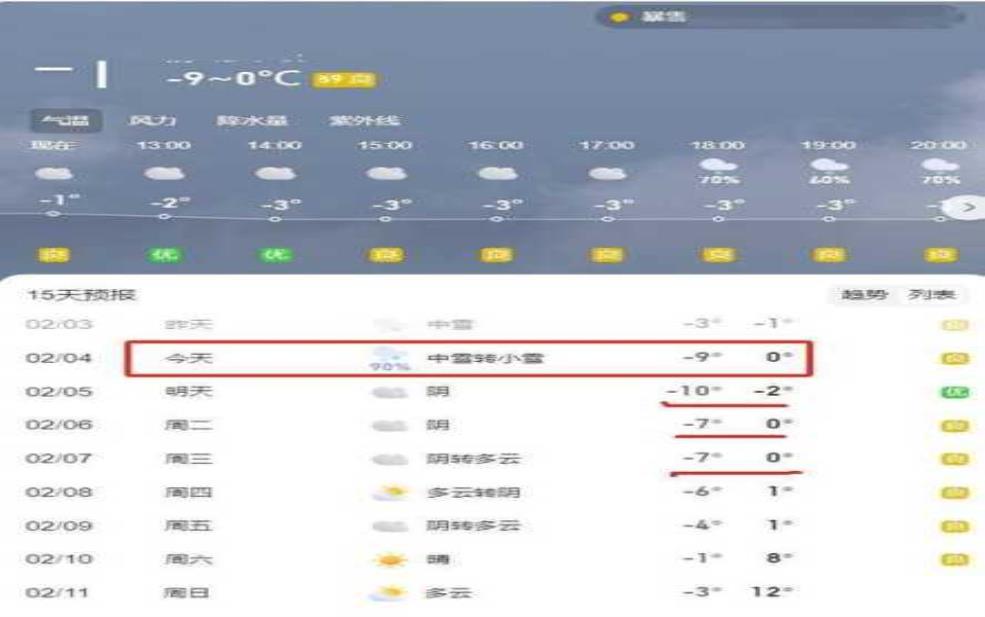This screenshot has height=617, width=985.
Task: Select 周二 in the 02/06 row
Action: pos(189,425)
